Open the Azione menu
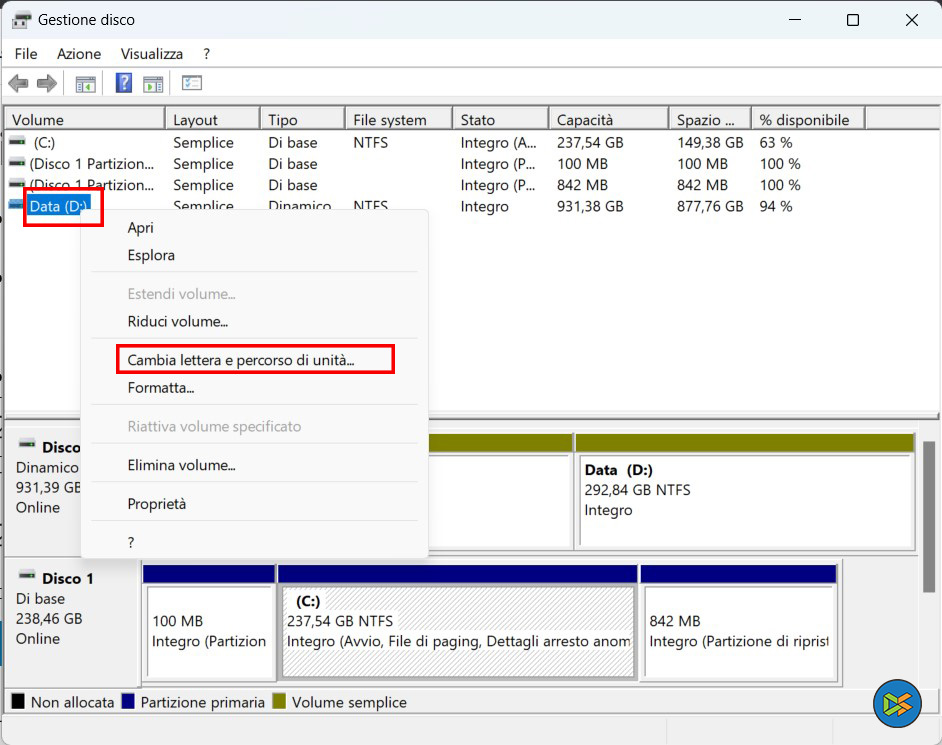942x745 pixels. pos(79,54)
